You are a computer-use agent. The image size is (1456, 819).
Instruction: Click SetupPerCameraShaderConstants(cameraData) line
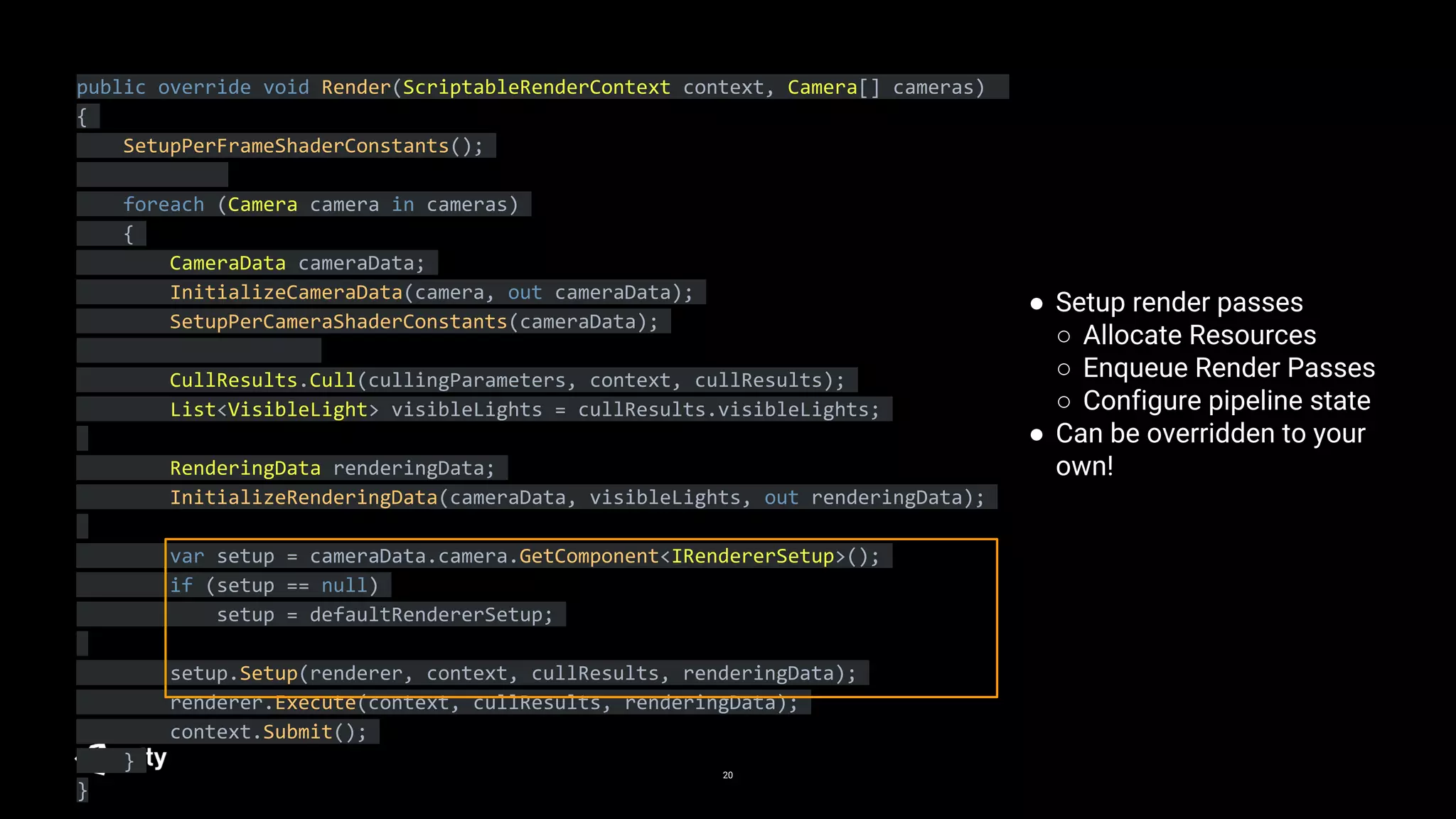[414, 321]
